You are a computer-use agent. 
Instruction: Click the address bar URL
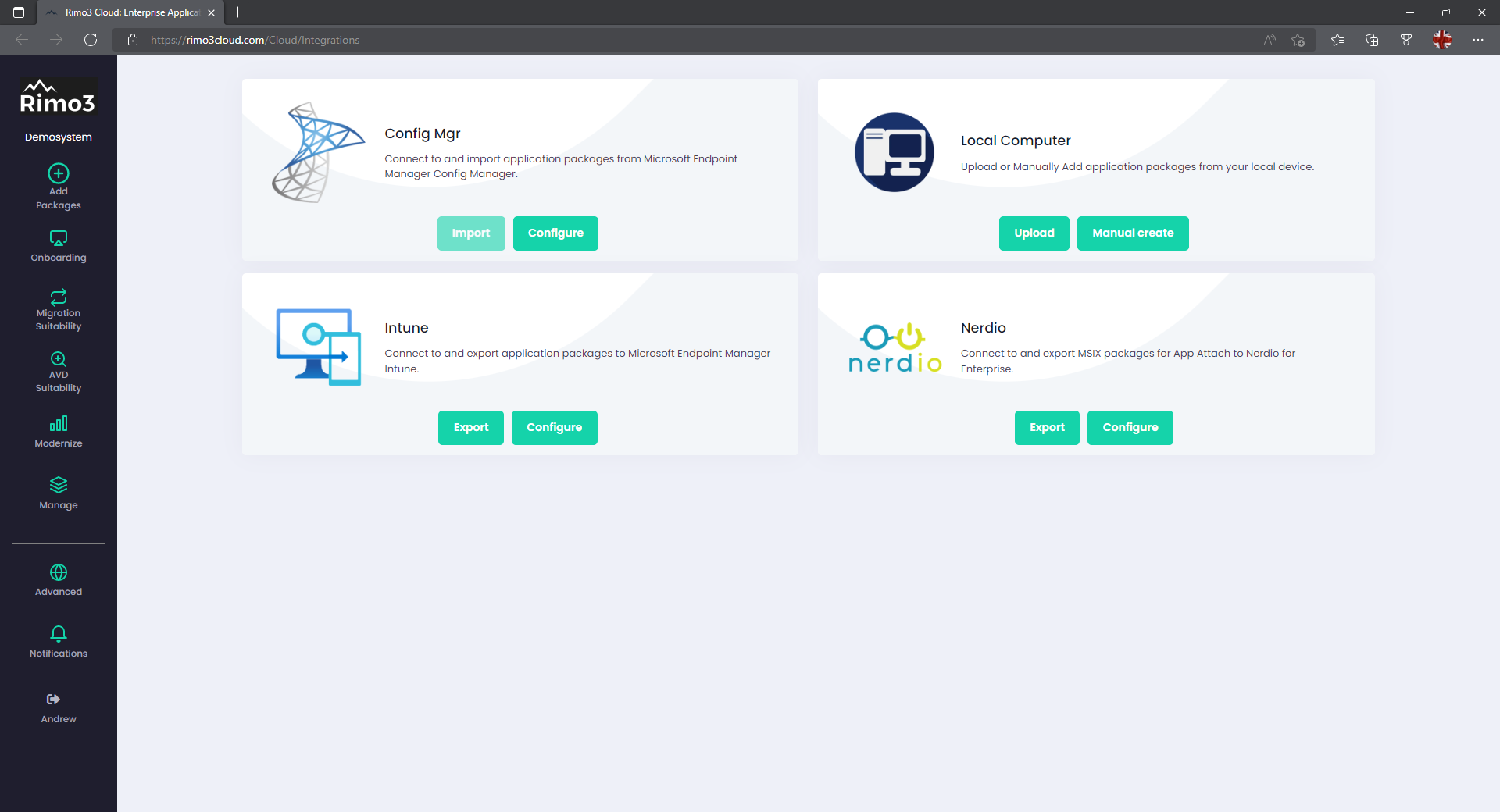pos(255,40)
